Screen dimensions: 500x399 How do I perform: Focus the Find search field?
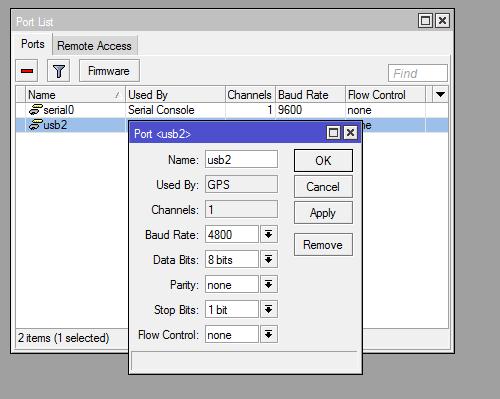[x=418, y=73]
